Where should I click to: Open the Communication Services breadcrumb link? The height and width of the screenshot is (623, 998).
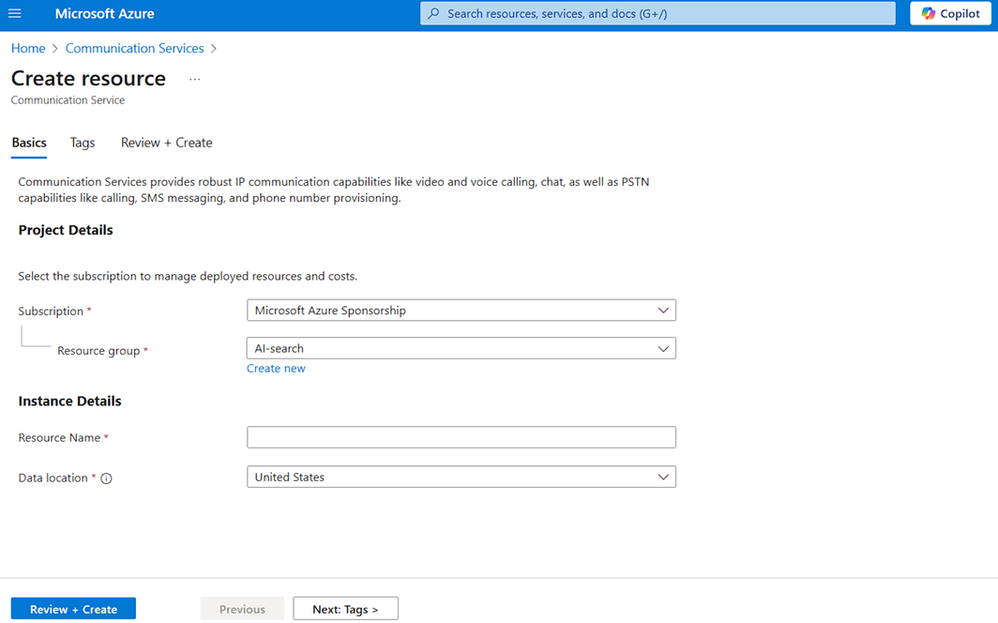coord(134,48)
